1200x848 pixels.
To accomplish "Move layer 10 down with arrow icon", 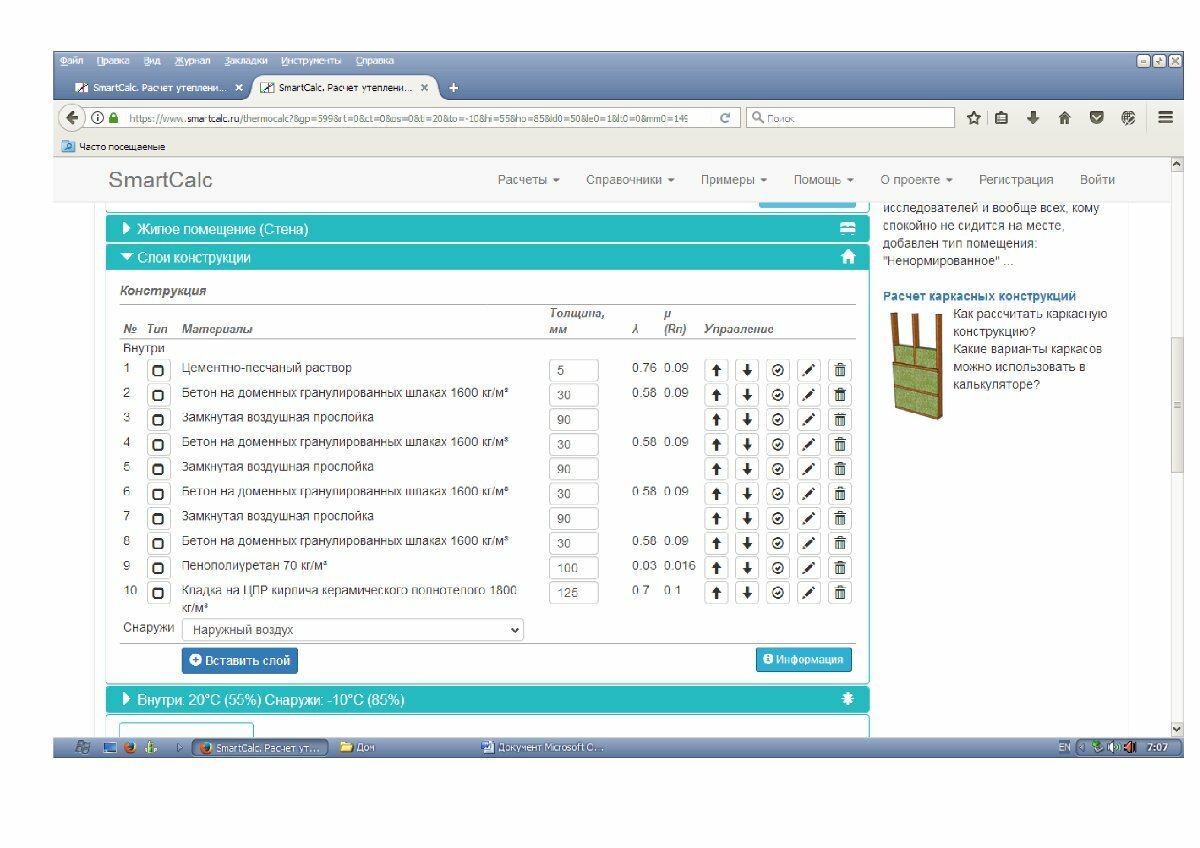I will pos(747,593).
